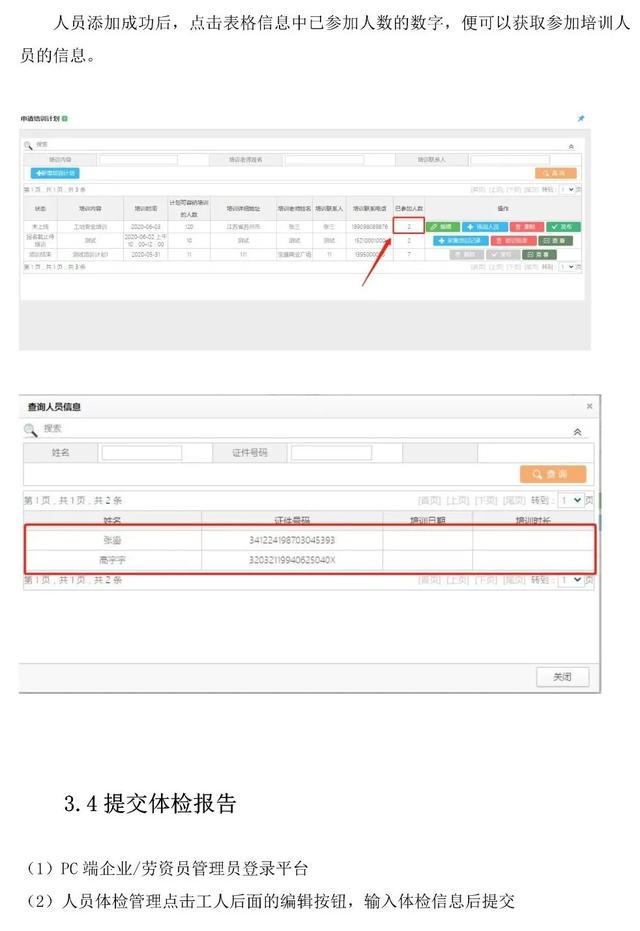This screenshot has height=931, width=640.
Task: Click the green 编辑 button in first training row
Action: [x=444, y=227]
